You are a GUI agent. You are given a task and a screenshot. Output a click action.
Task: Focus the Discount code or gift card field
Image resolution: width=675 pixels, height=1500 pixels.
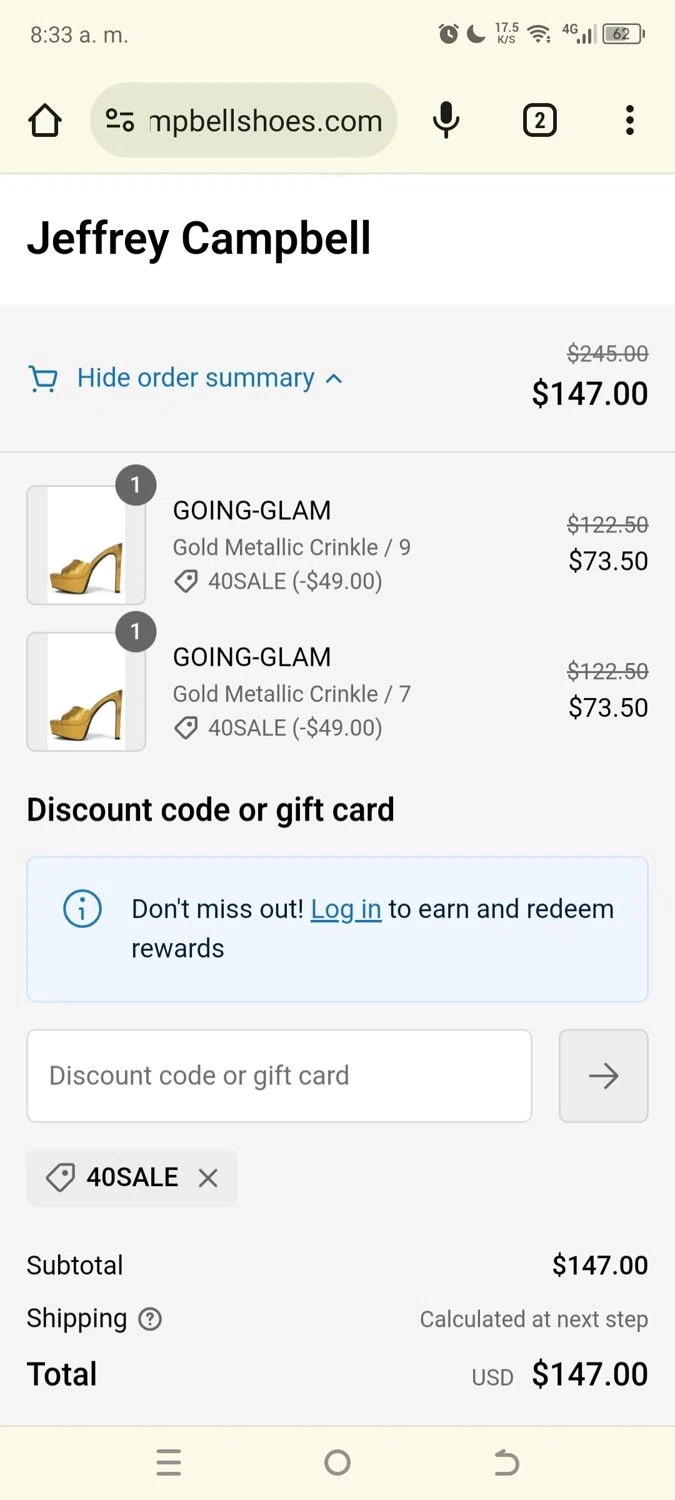tap(279, 1076)
